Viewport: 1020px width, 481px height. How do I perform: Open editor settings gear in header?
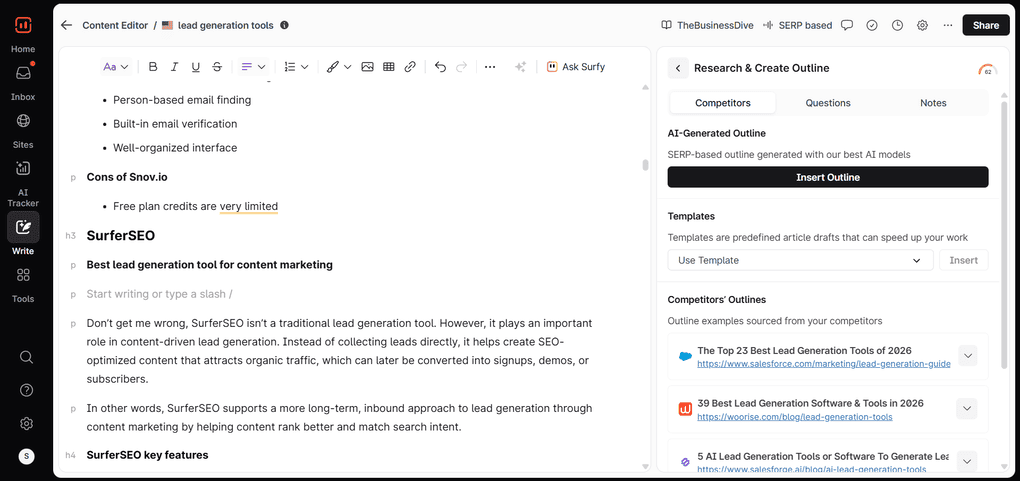click(922, 25)
